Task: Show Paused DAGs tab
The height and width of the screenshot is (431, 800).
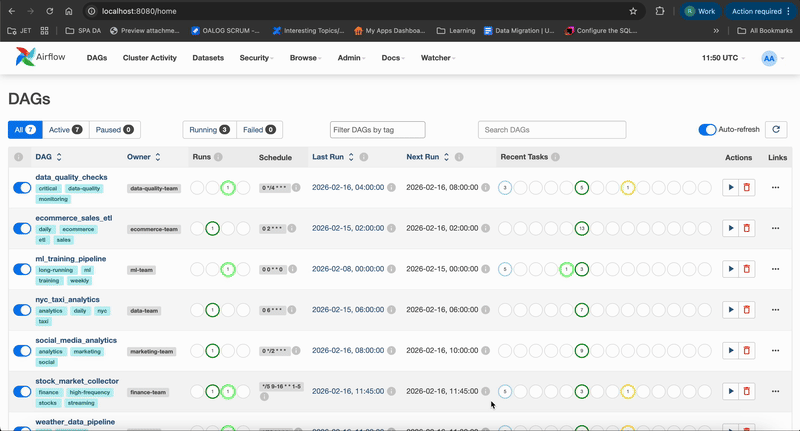Action: point(115,130)
